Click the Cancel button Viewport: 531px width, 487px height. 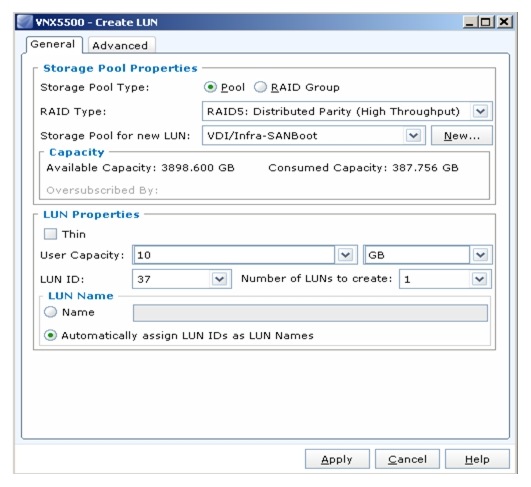point(407,459)
